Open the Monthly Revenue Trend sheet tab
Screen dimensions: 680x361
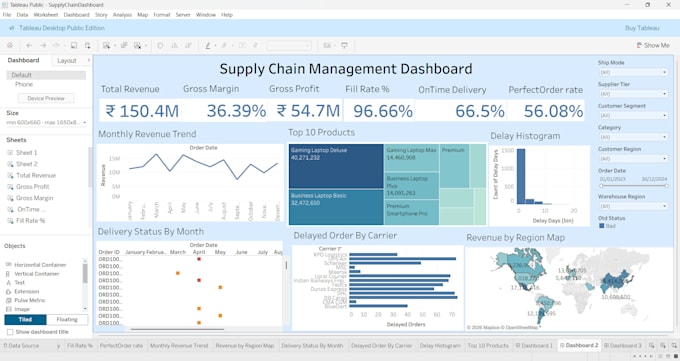[x=179, y=345]
